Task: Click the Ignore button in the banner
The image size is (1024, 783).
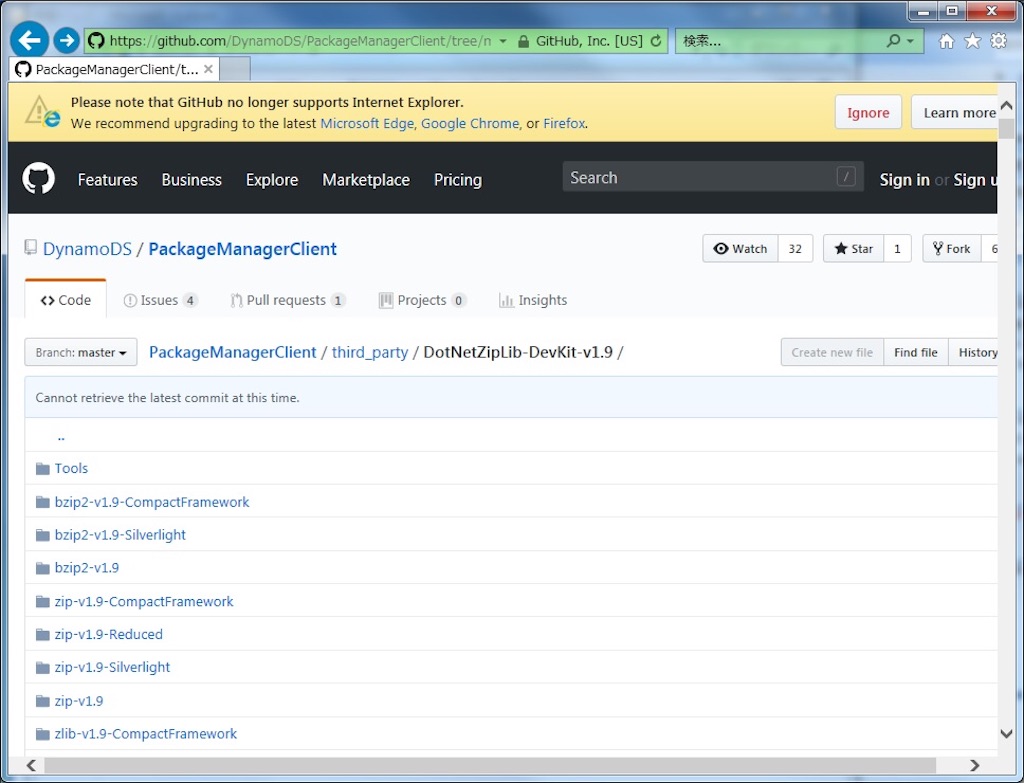Action: (x=868, y=112)
